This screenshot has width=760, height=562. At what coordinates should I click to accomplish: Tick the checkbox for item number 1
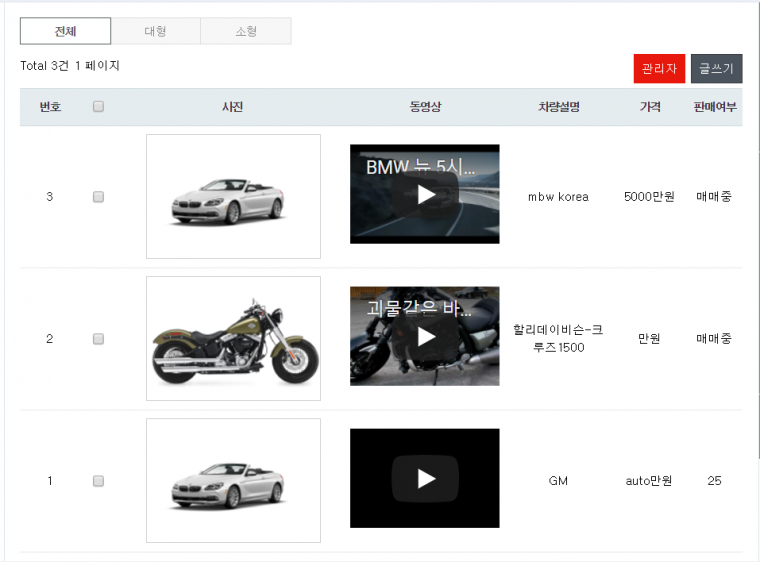[98, 481]
